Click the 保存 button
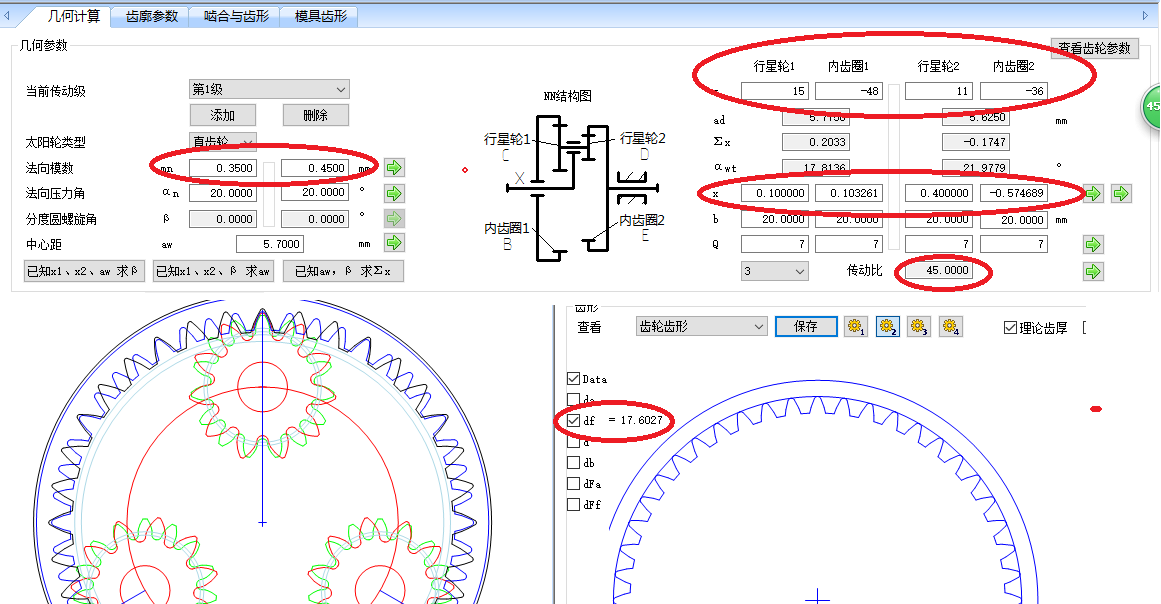 click(x=806, y=326)
